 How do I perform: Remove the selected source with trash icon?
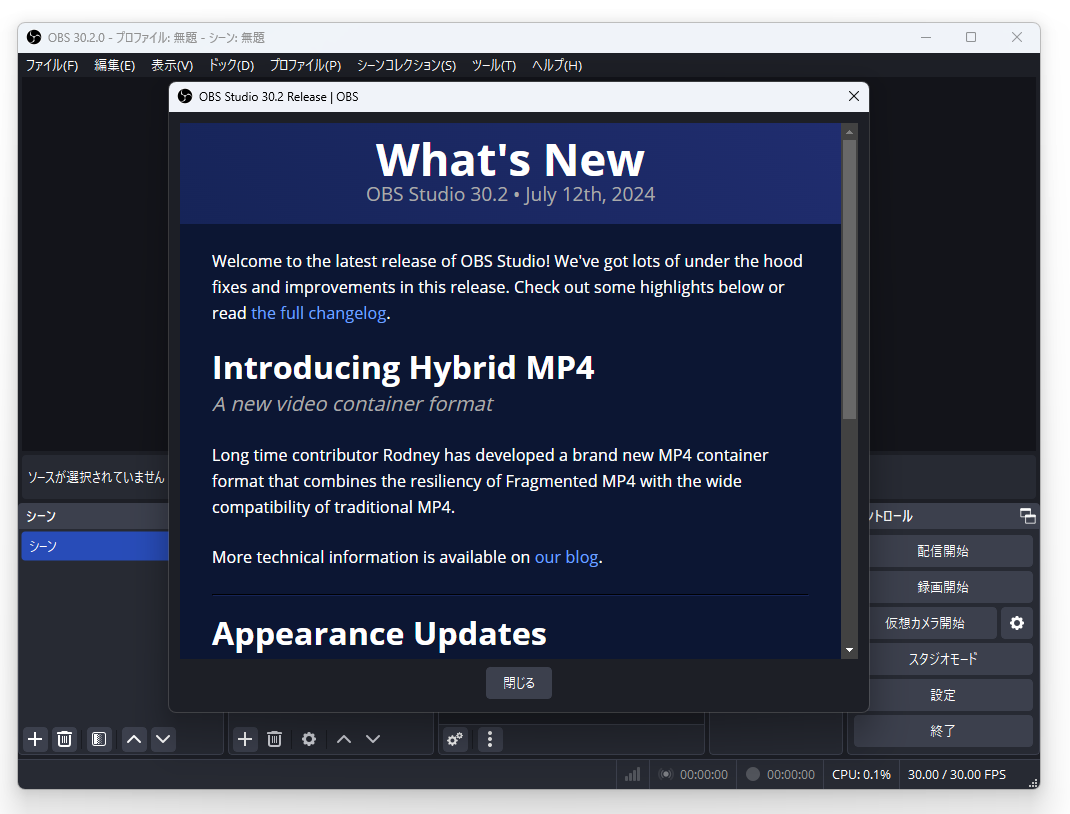coord(274,739)
